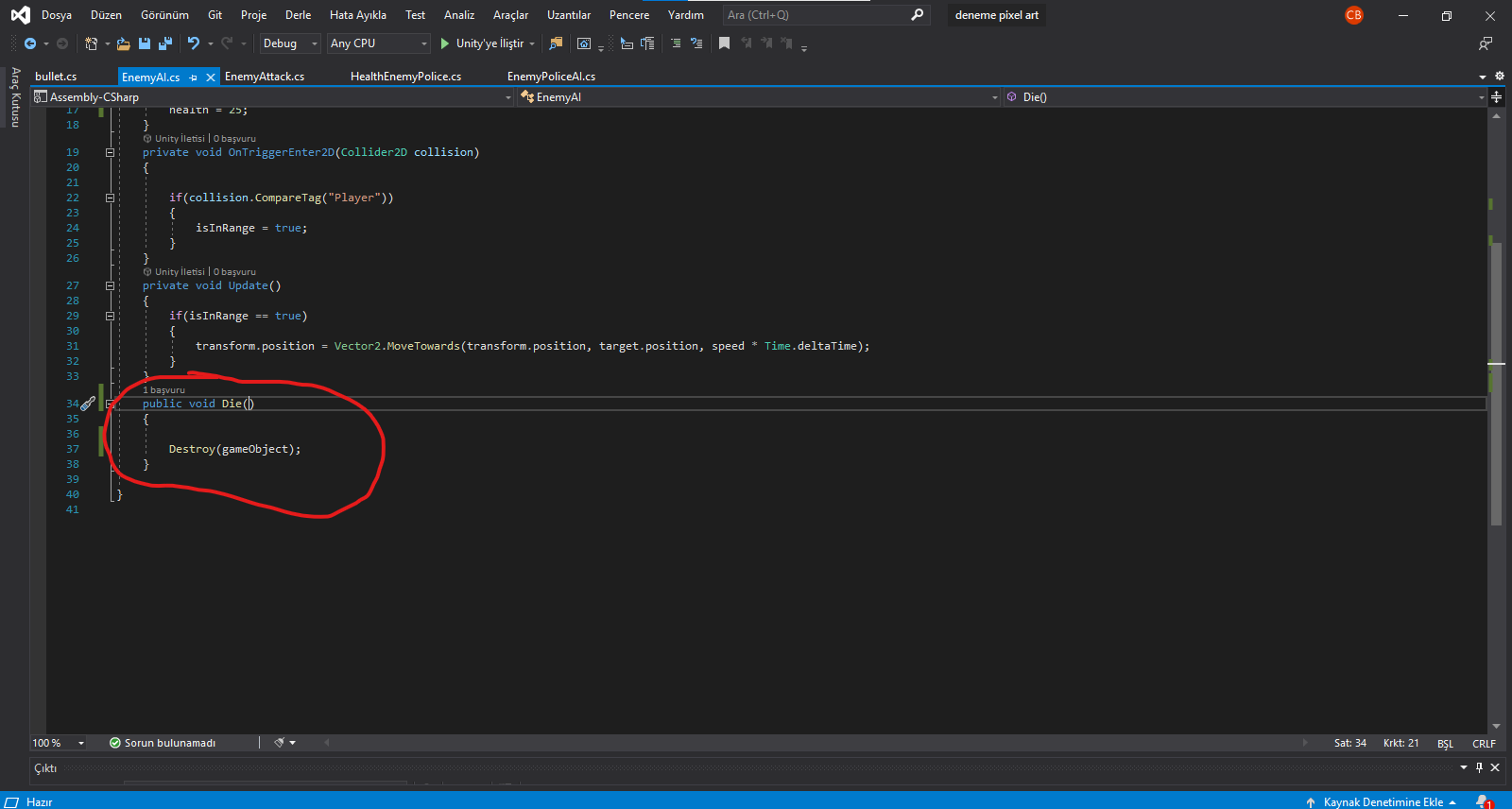This screenshot has height=809, width=1512.
Task: Click the navigate backward arrow icon
Action: tap(30, 43)
